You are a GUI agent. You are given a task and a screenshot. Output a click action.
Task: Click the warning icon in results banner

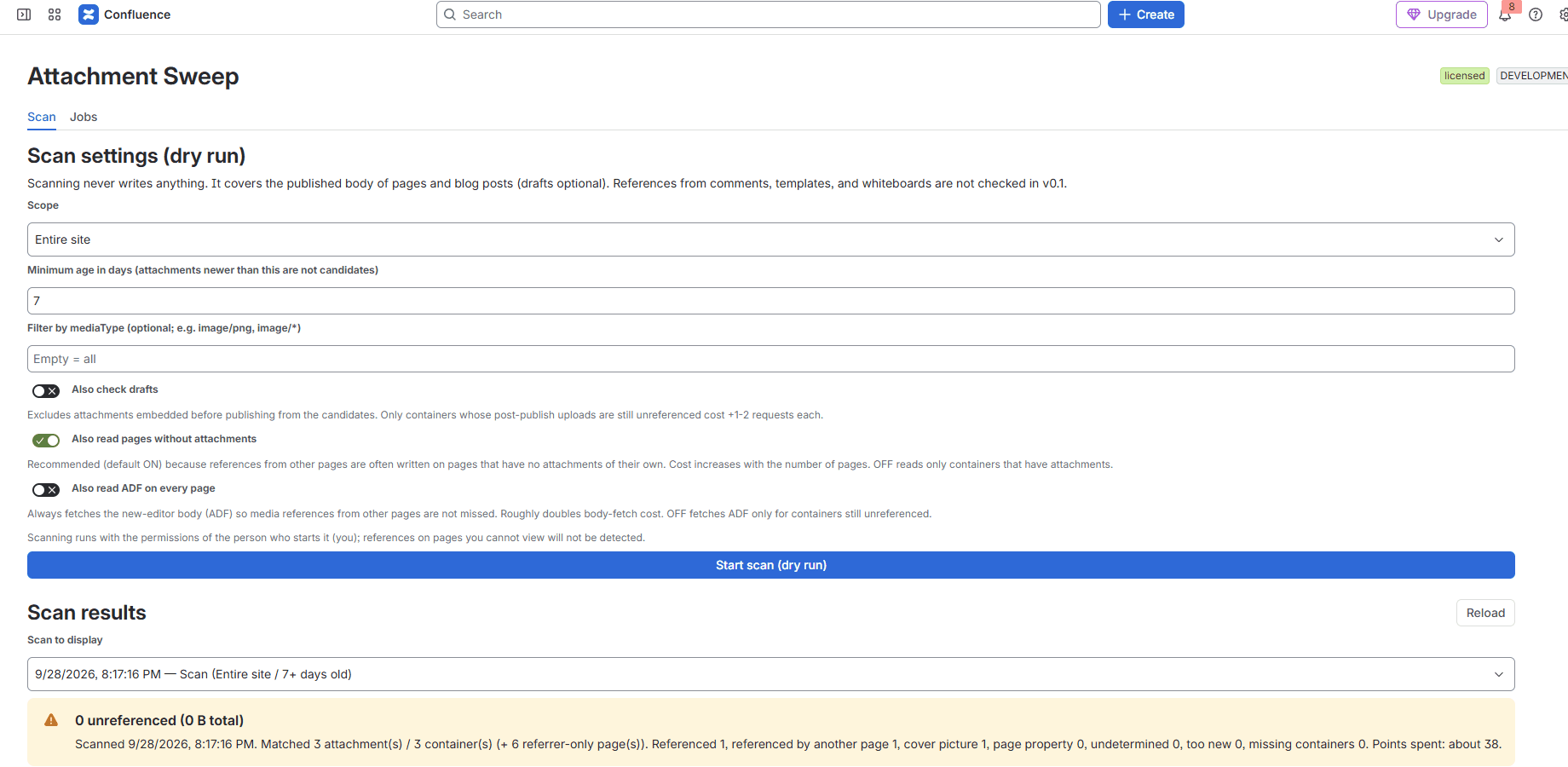(x=51, y=720)
